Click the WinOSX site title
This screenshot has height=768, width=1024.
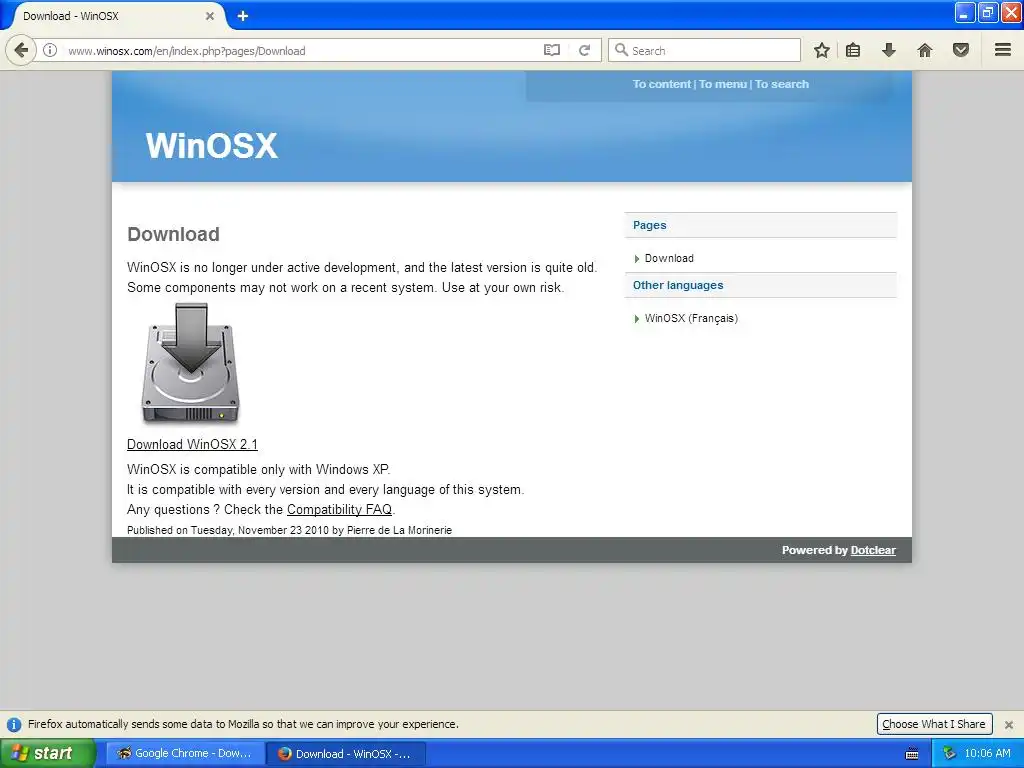(212, 145)
